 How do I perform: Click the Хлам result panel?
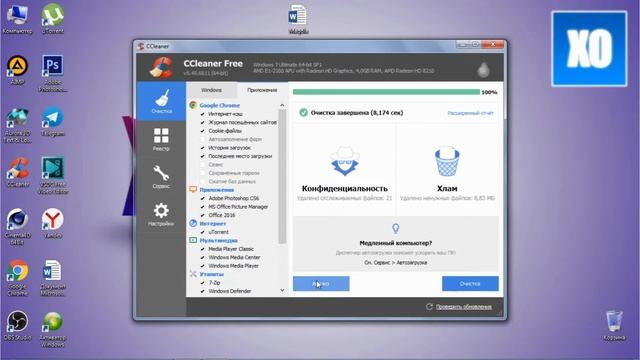(447, 170)
